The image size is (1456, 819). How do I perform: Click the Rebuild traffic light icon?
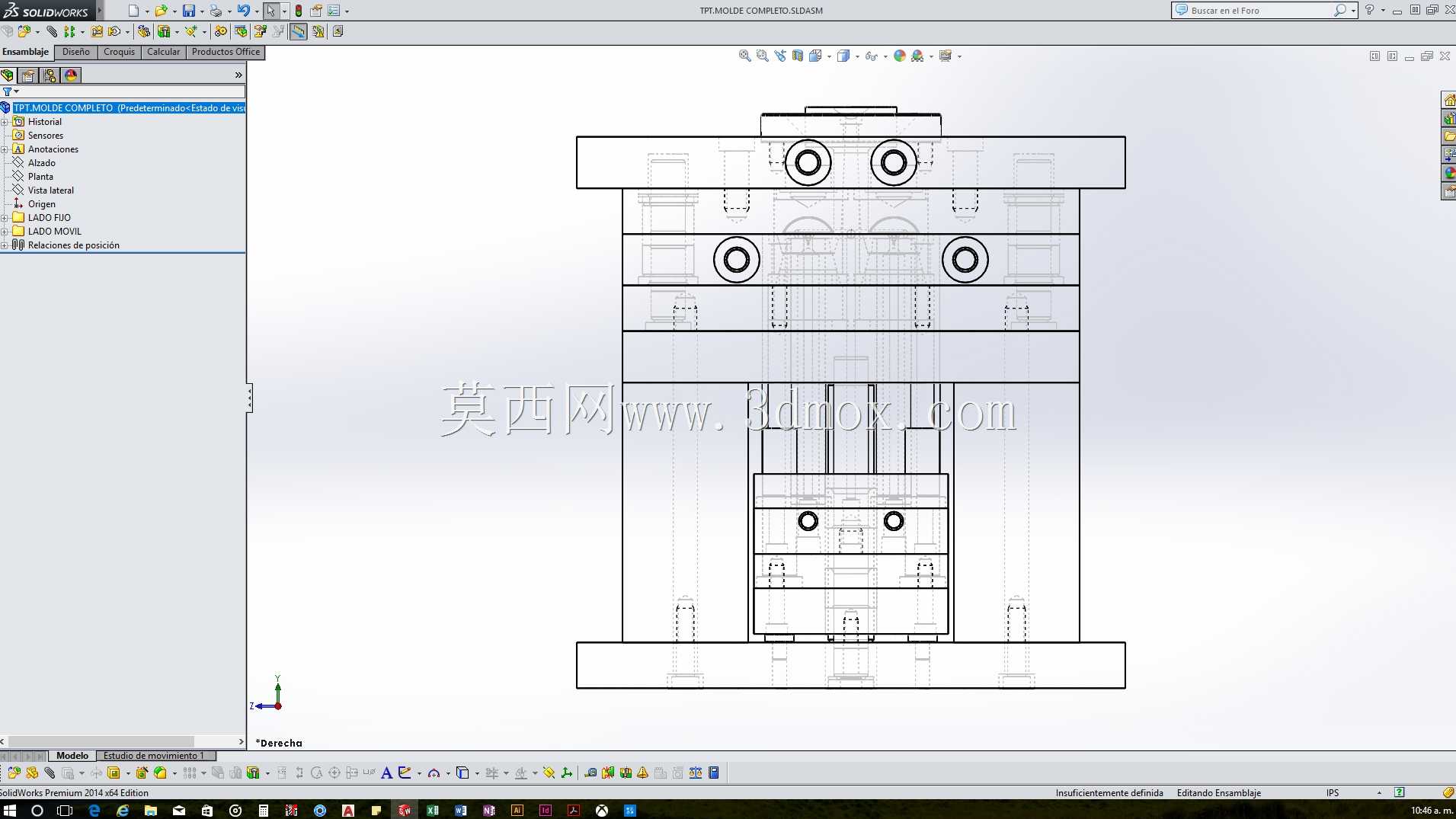299,11
